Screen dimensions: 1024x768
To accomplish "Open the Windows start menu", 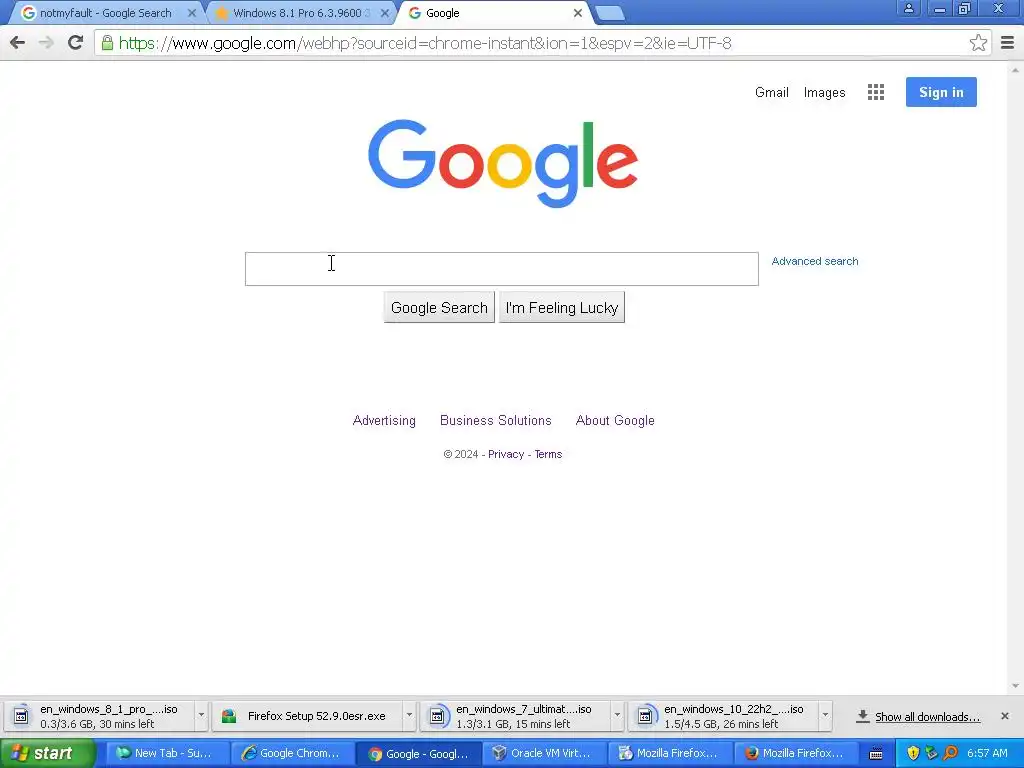I will (47, 754).
